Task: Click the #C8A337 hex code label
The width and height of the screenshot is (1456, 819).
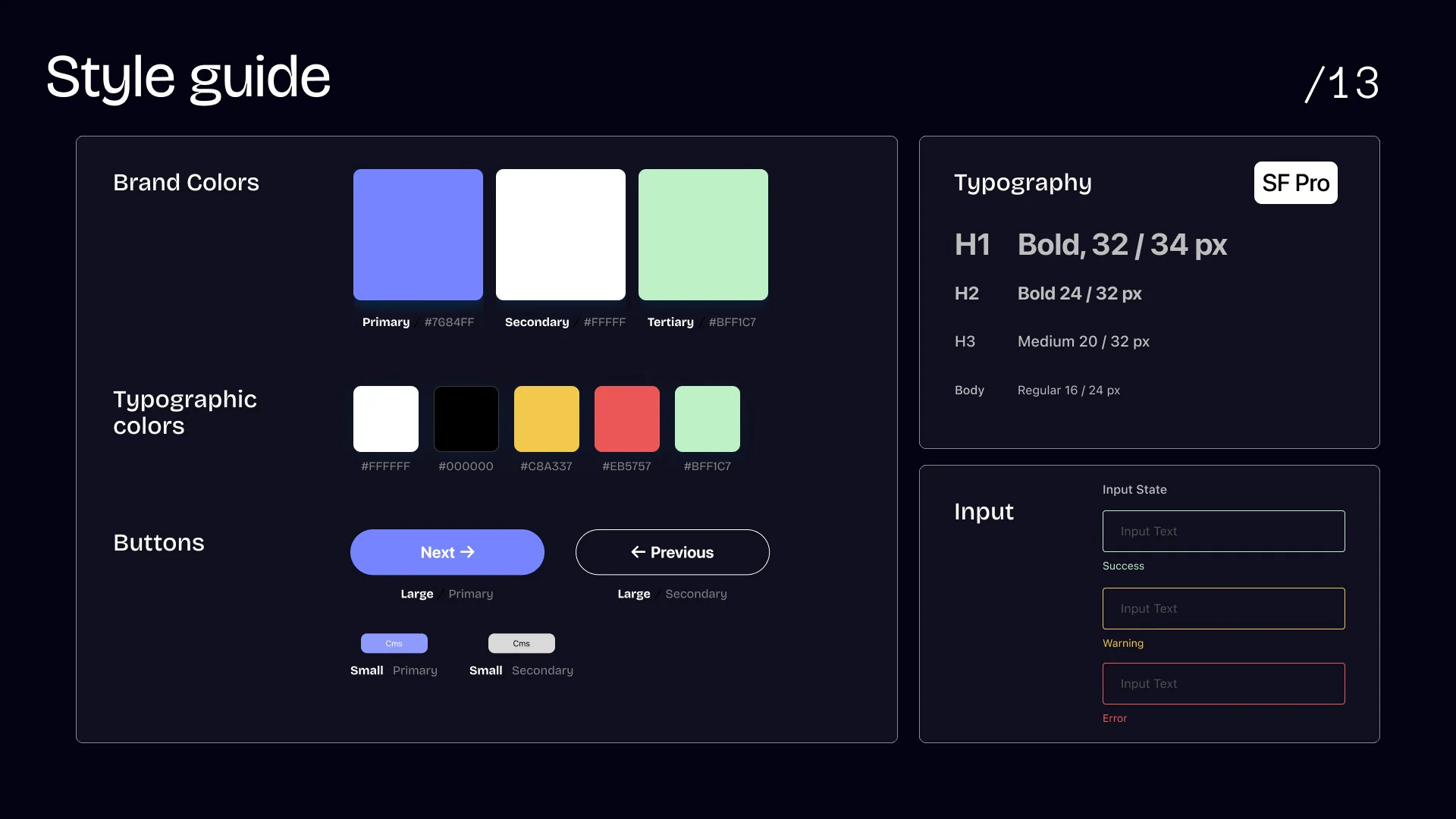Action: 546,466
